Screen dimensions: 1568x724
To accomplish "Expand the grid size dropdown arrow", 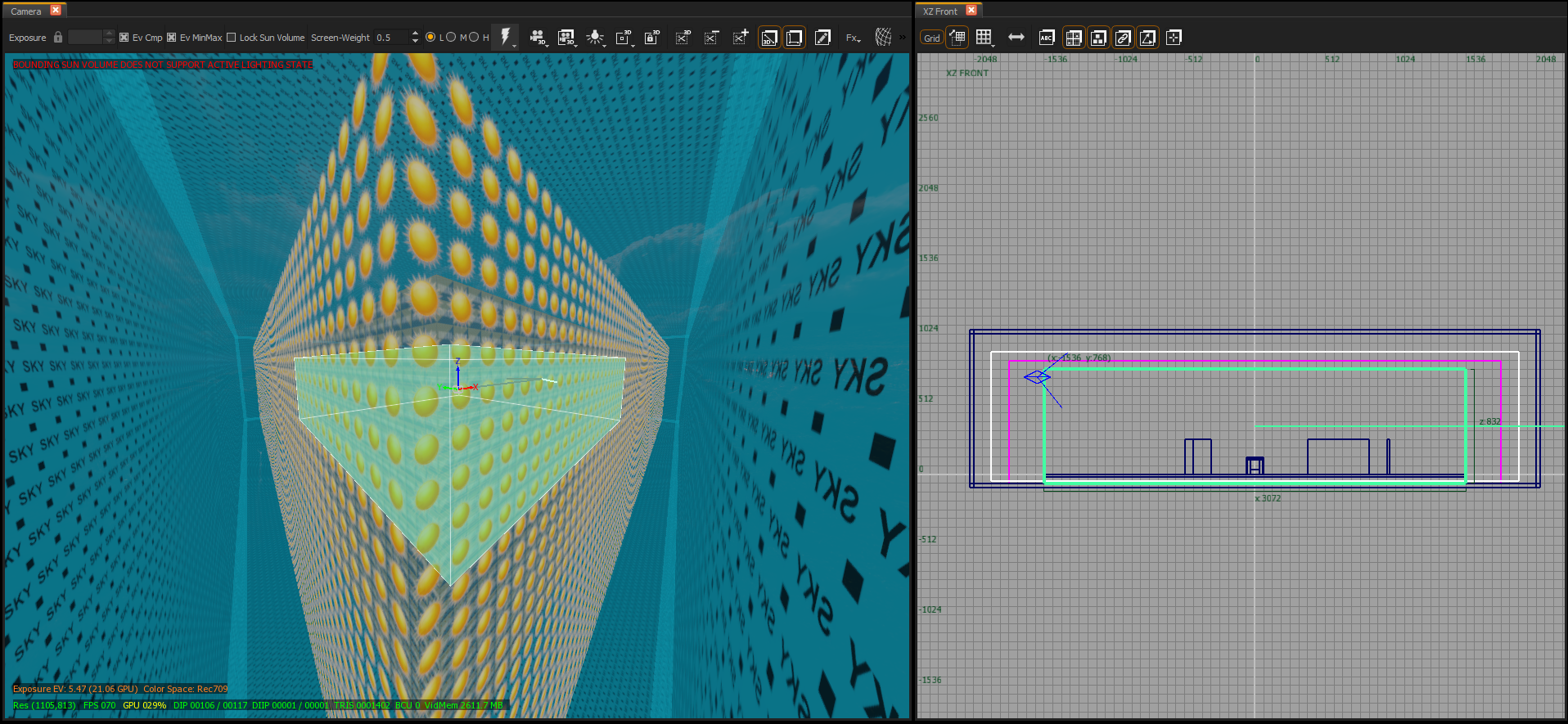I will [994, 45].
